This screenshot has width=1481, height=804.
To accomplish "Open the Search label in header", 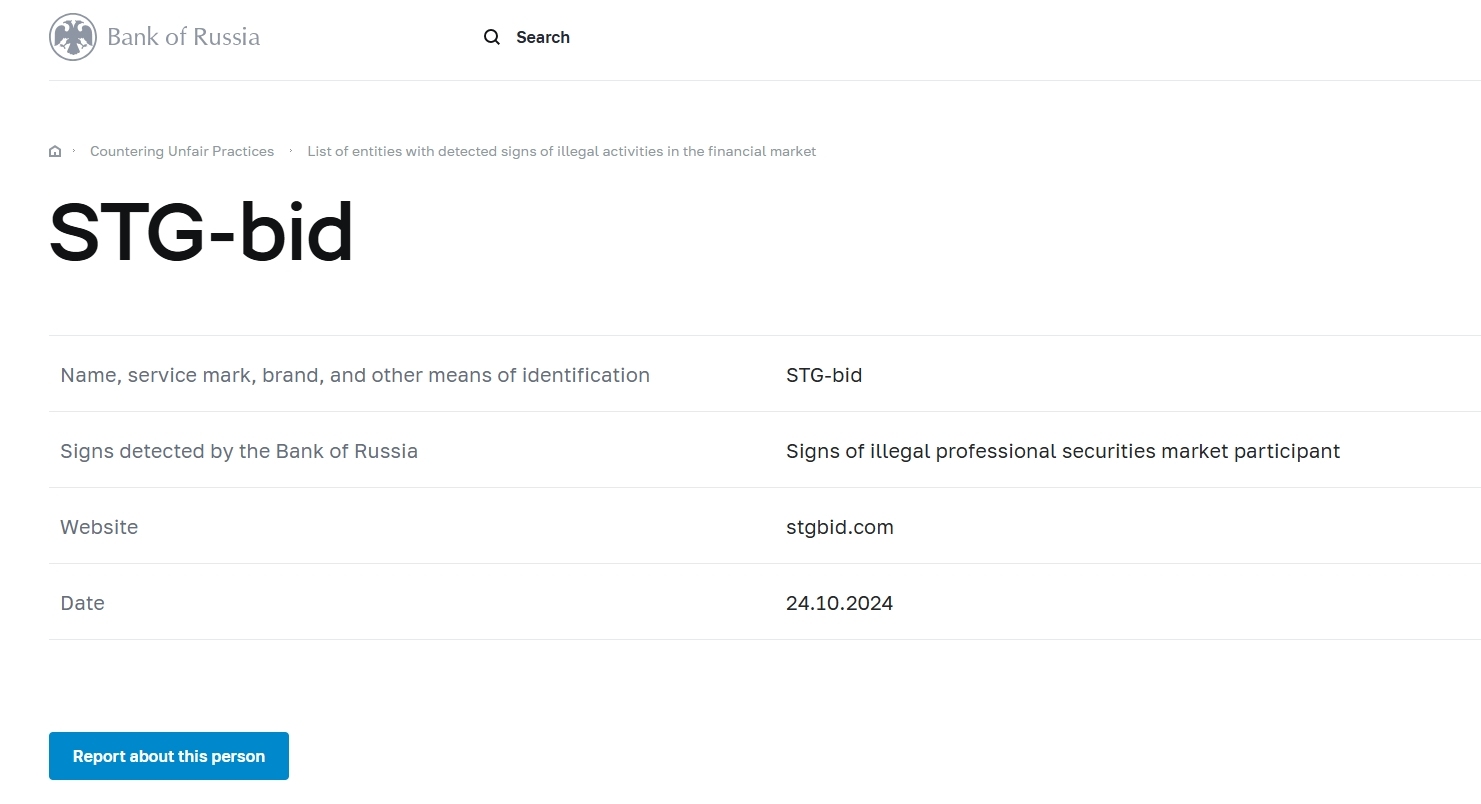I will click(x=542, y=37).
